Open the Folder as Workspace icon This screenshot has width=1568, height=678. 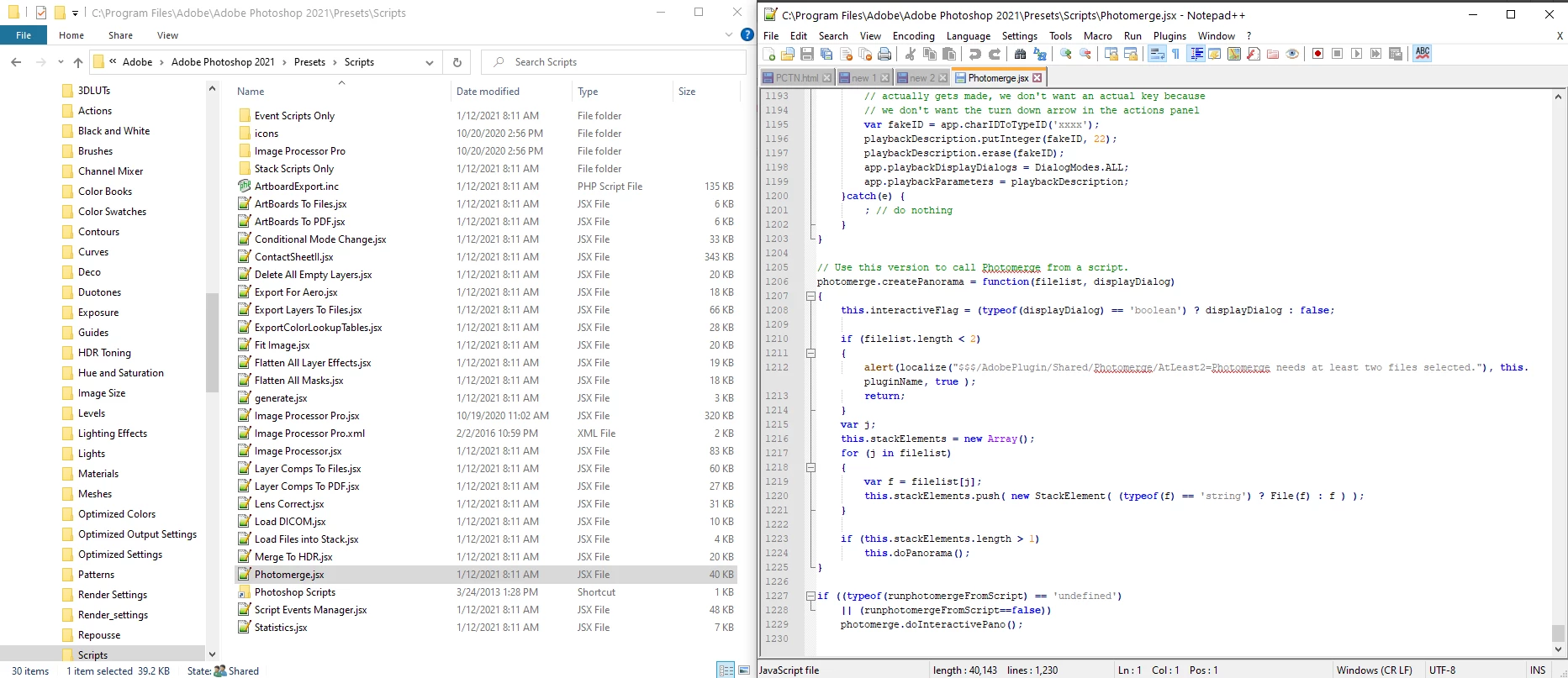[1273, 54]
